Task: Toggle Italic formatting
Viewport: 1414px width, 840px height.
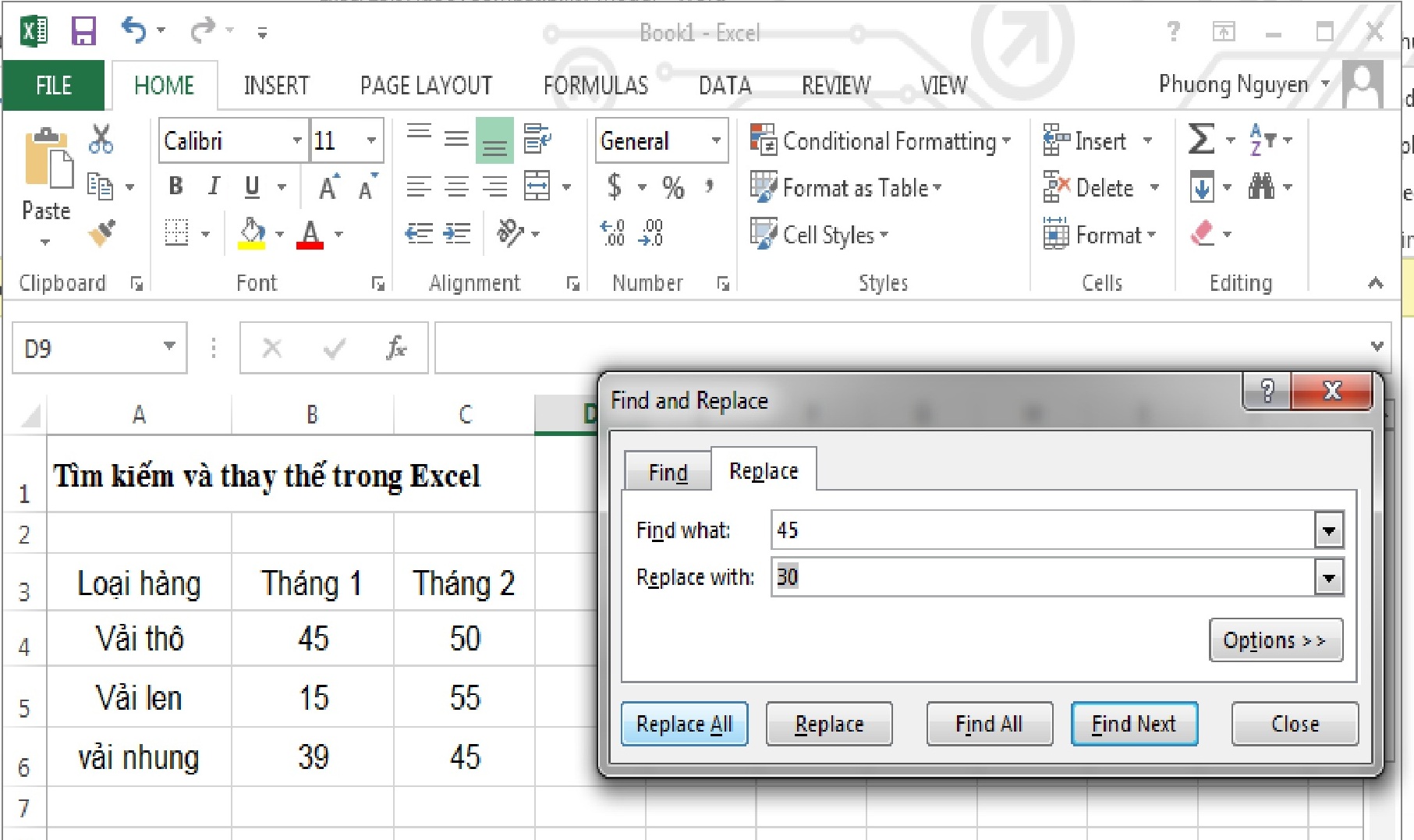Action: (214, 186)
